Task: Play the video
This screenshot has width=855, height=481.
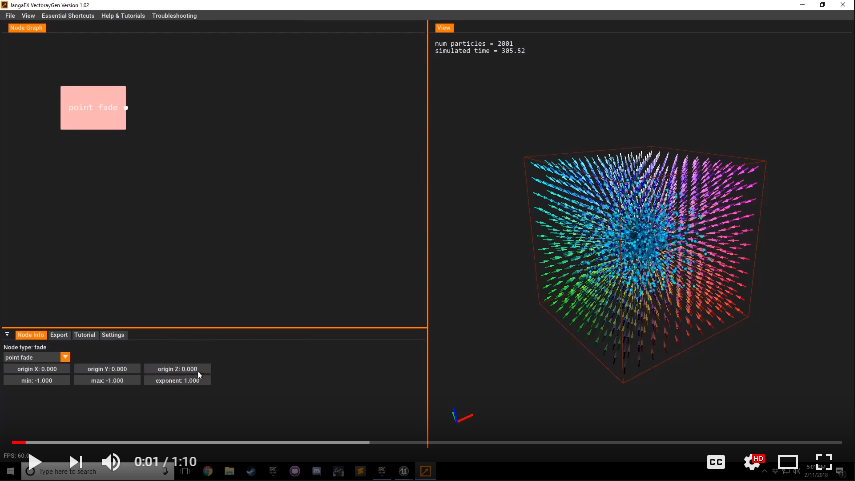Action: point(34,462)
